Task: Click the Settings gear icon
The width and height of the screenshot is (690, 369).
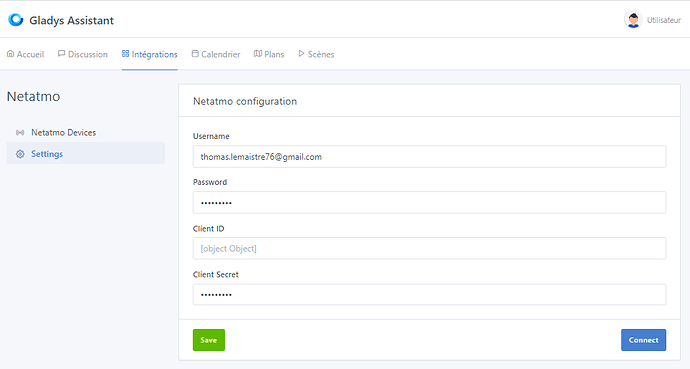Action: point(20,154)
